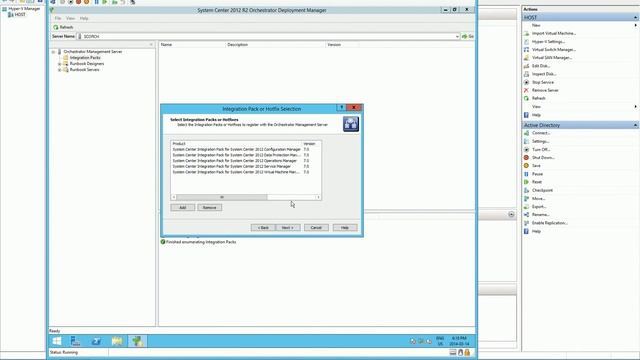Click the Checkpoint icon in Actions pane
The image size is (640, 360).
[526, 190]
